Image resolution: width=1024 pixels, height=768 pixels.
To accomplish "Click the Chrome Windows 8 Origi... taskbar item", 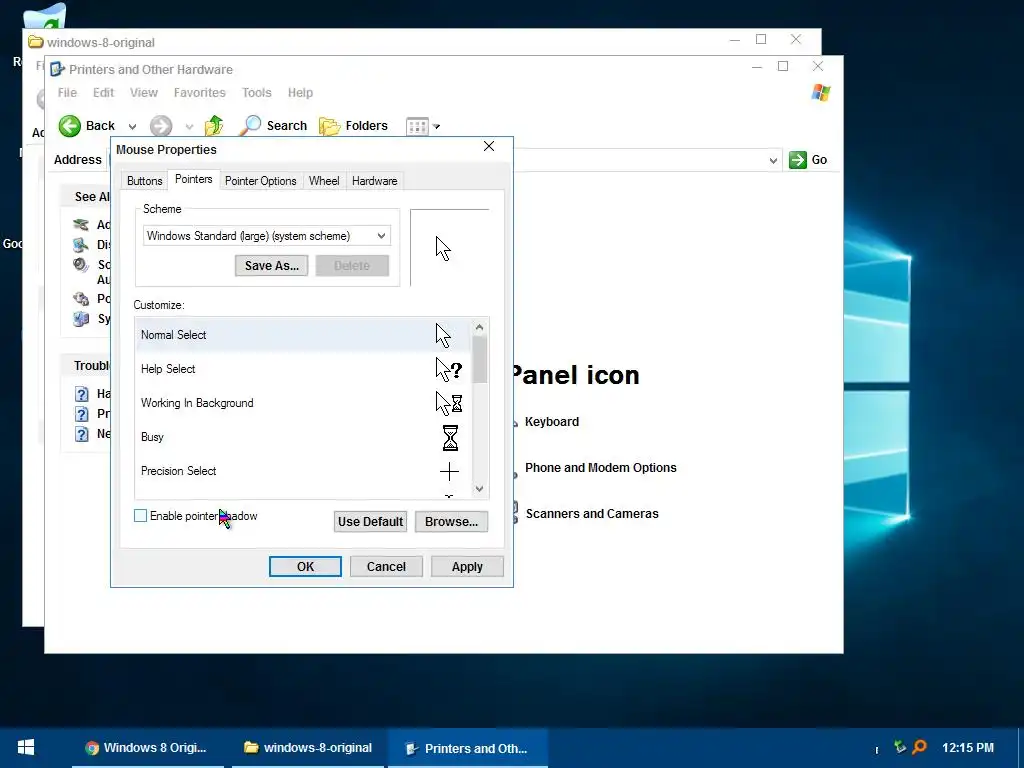I will point(146,748).
